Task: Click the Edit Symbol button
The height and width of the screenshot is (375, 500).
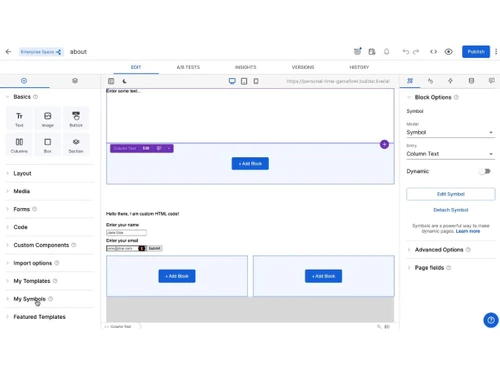Action: pos(451,194)
